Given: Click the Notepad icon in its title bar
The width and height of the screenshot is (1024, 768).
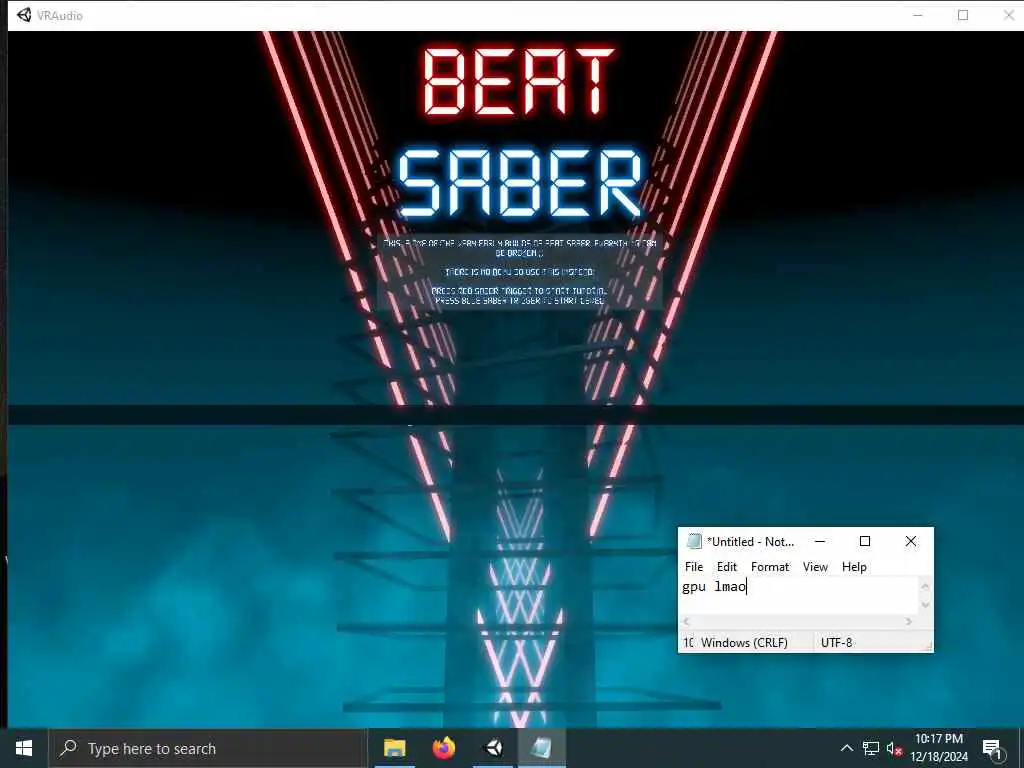Looking at the screenshot, I should pos(694,541).
